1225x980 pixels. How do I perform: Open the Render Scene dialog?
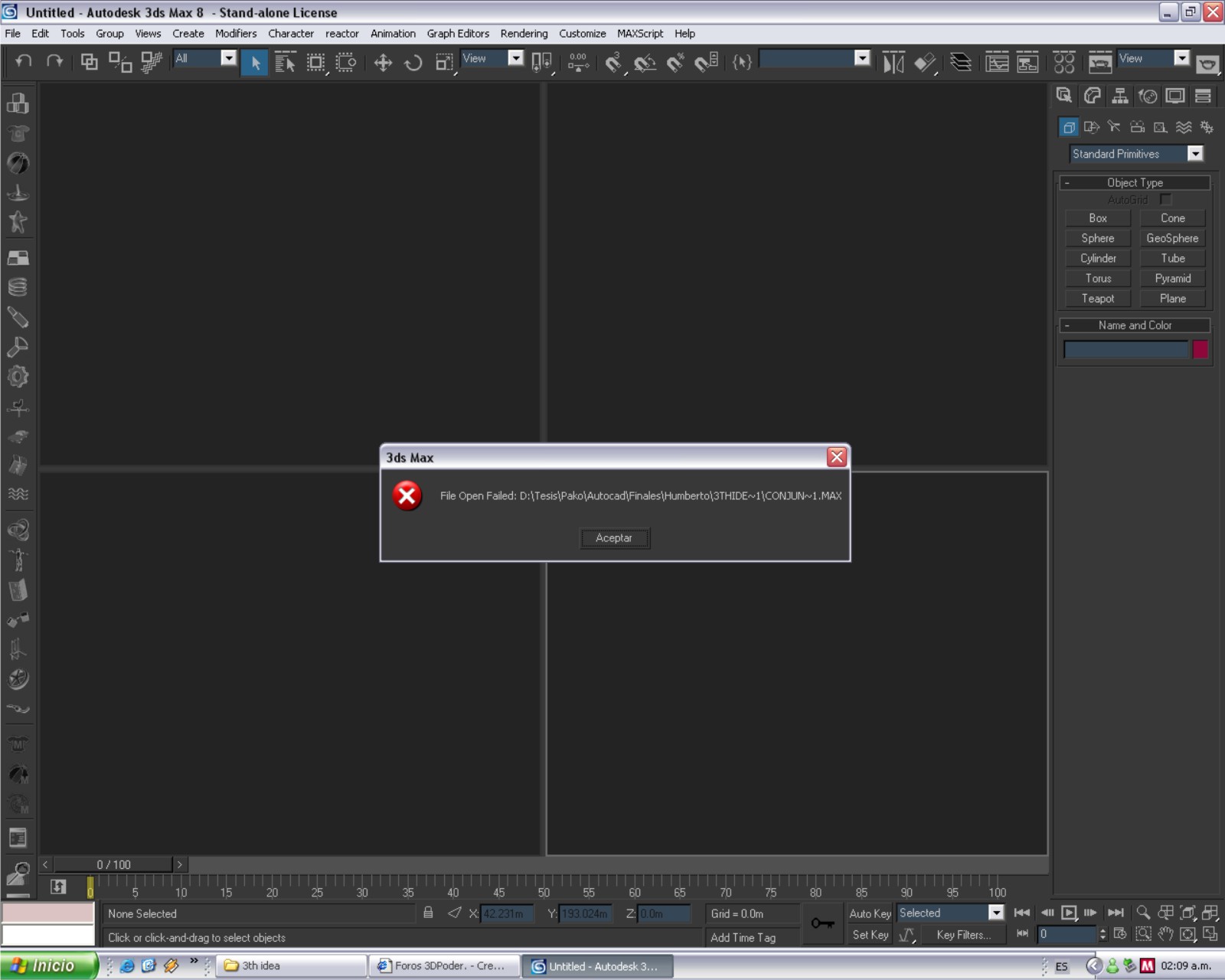click(x=1100, y=62)
